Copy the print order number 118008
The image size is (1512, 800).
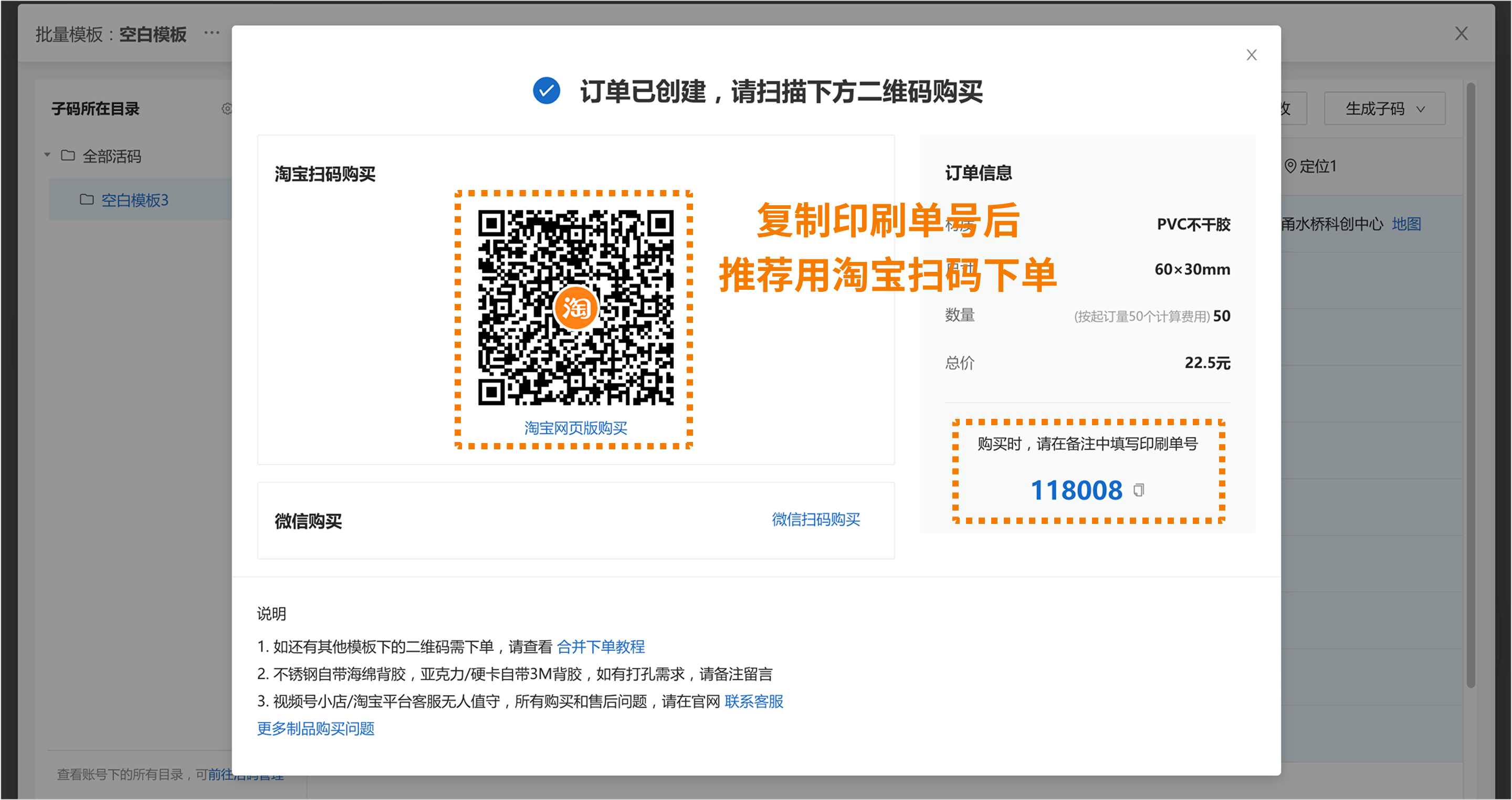(1138, 490)
